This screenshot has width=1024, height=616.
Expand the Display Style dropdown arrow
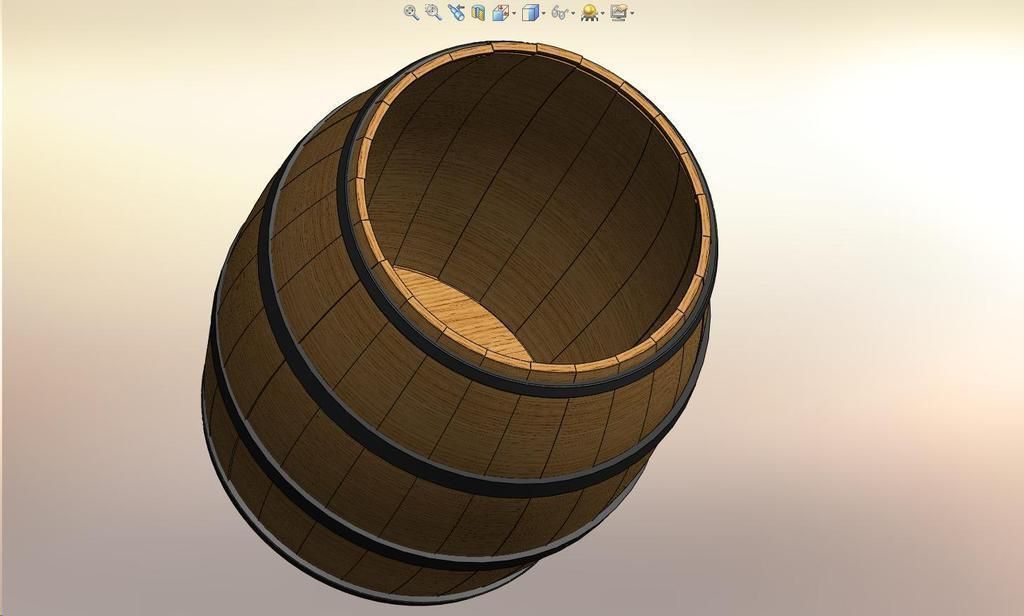coord(544,13)
